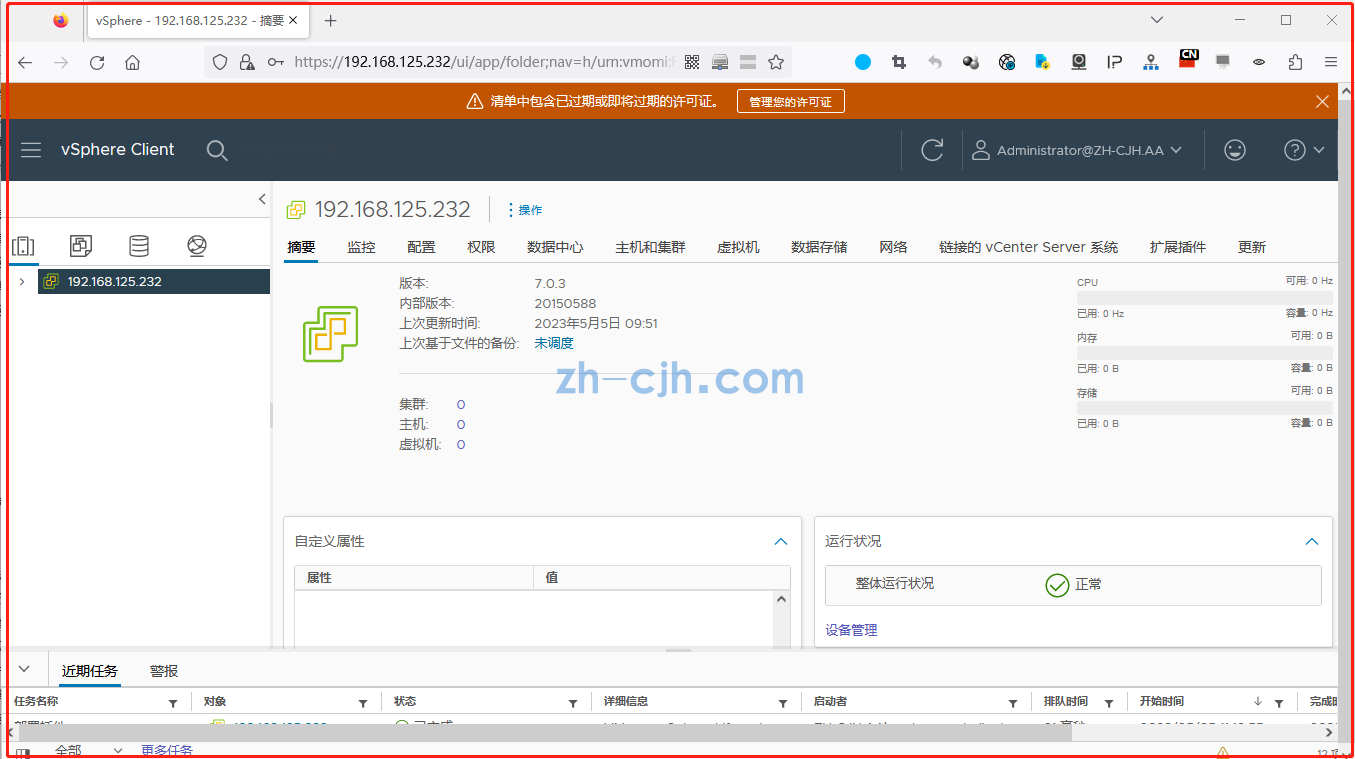This screenshot has width=1355, height=759.
Task: Filter the 状态 column
Action: 573,703
